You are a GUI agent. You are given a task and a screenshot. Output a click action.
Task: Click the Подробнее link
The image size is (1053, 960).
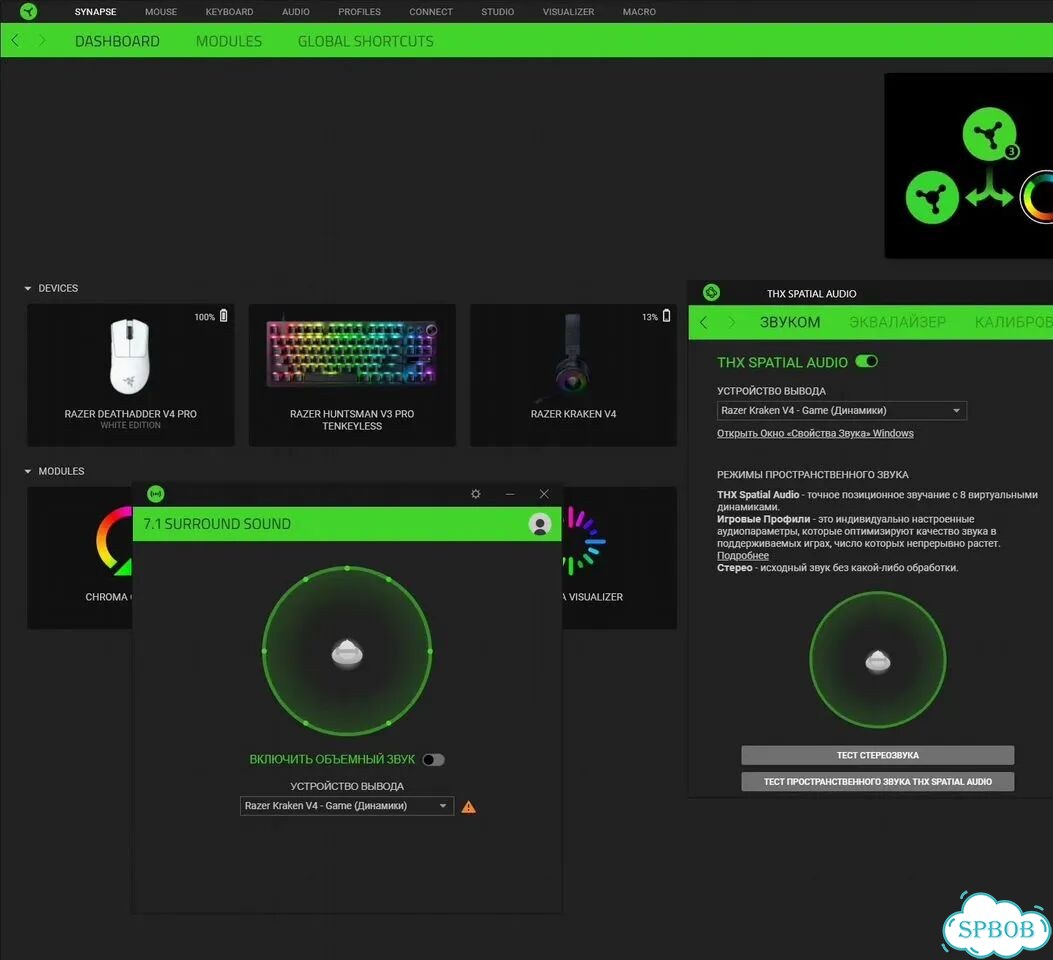[x=742, y=555]
